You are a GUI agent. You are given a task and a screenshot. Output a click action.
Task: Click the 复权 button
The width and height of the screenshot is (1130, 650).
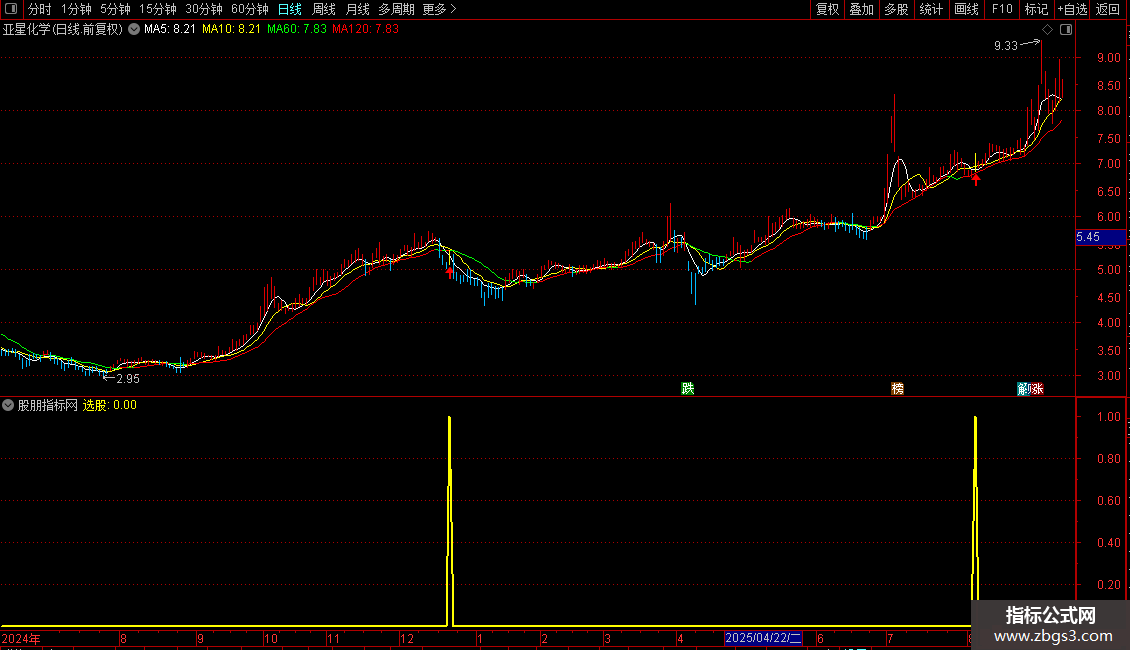pos(827,9)
